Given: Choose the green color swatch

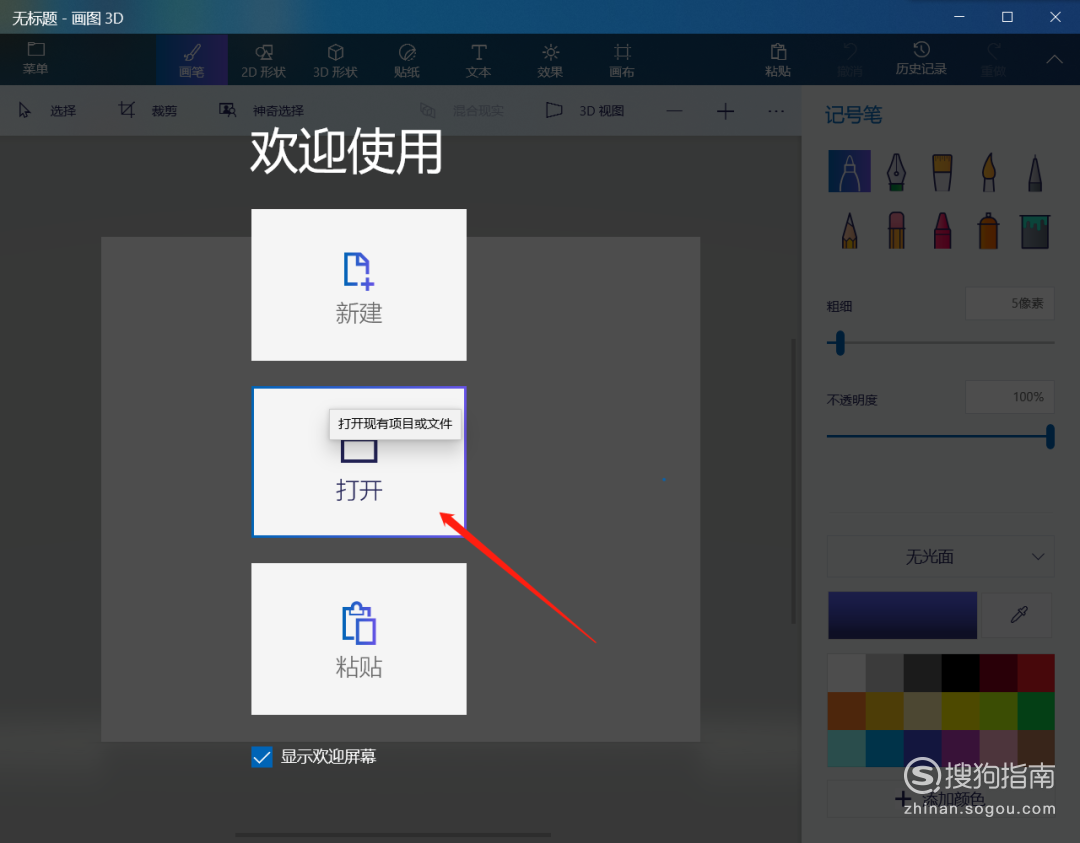Looking at the screenshot, I should (x=1036, y=711).
